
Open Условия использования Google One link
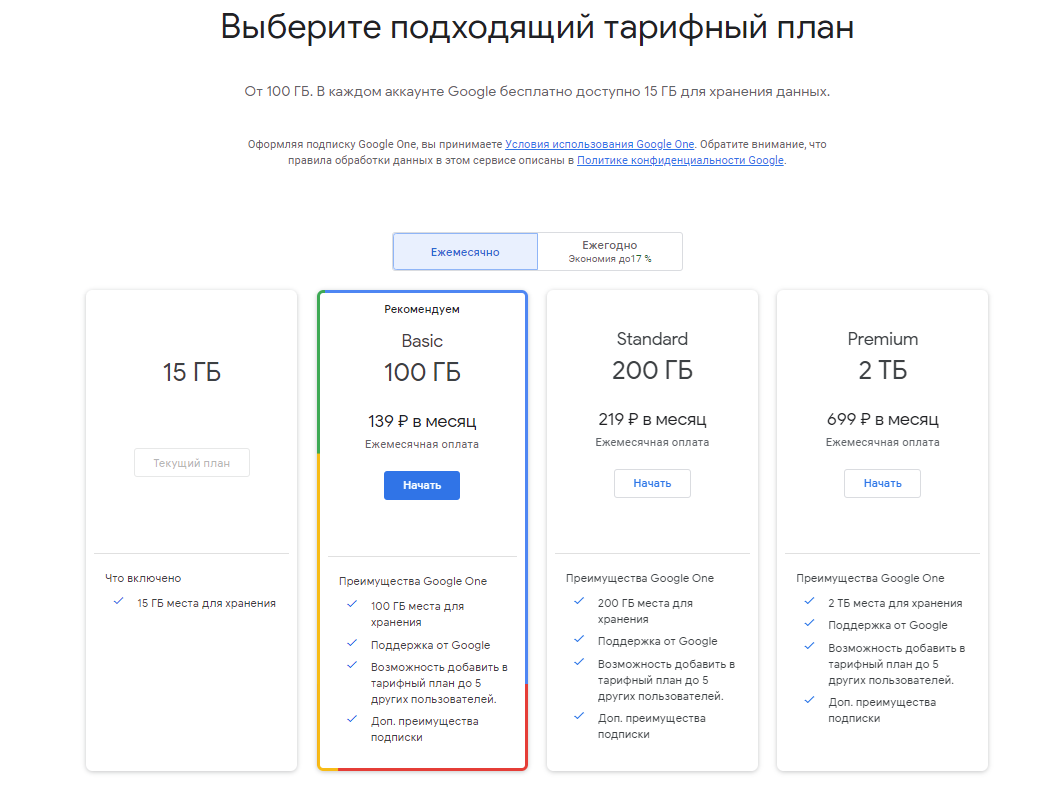click(x=599, y=144)
